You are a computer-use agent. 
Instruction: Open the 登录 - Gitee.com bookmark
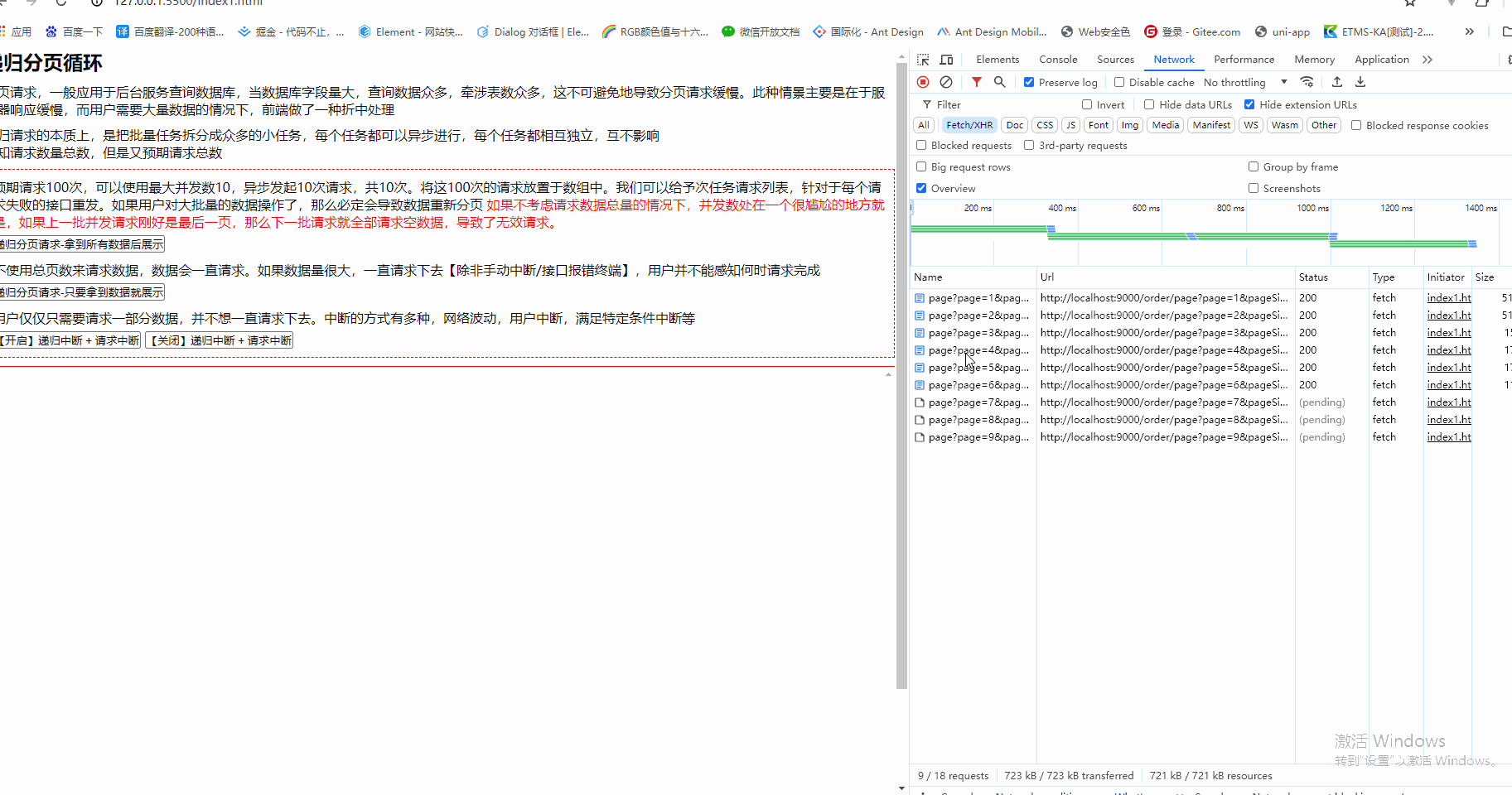[1192, 32]
